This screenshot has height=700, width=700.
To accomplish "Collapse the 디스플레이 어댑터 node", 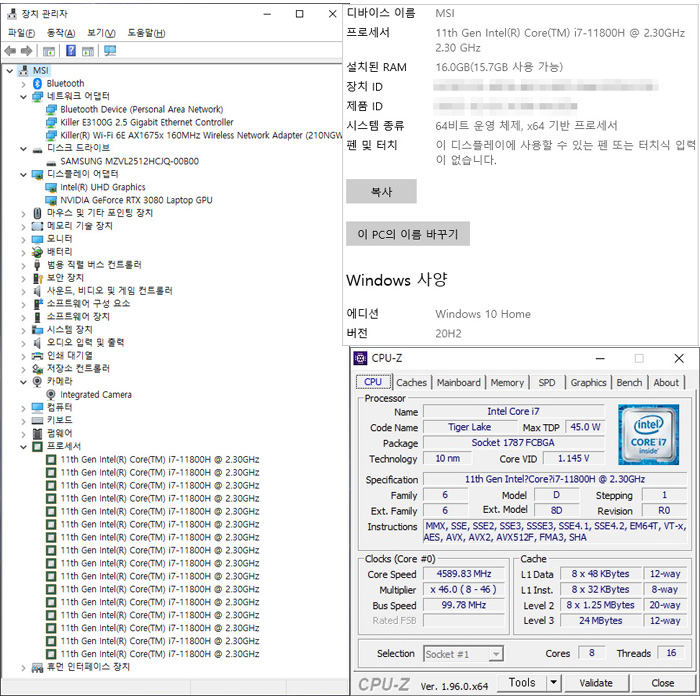I will pyautogui.click(x=24, y=175).
